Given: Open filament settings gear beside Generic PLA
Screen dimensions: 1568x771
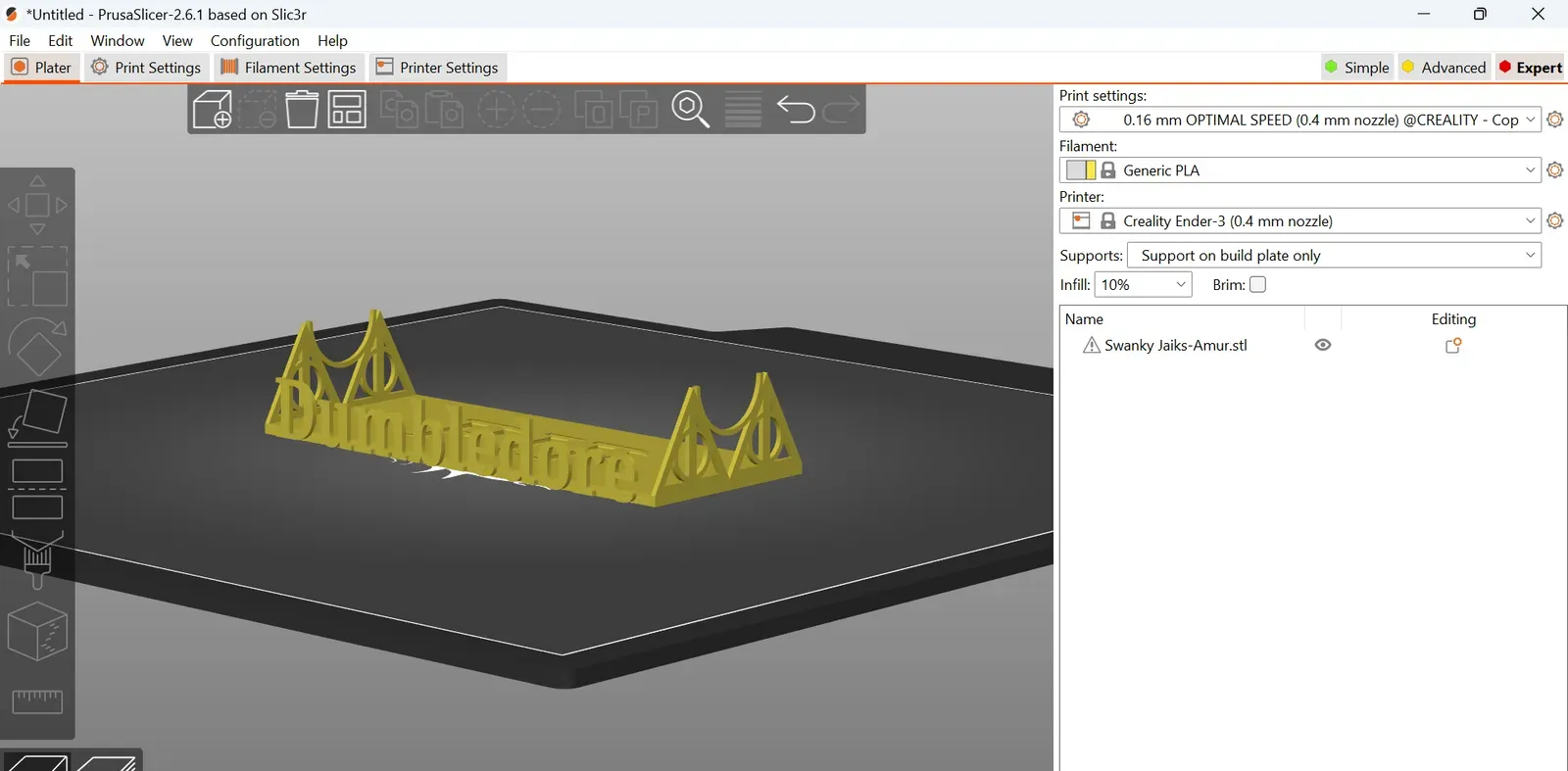Looking at the screenshot, I should point(1555,170).
